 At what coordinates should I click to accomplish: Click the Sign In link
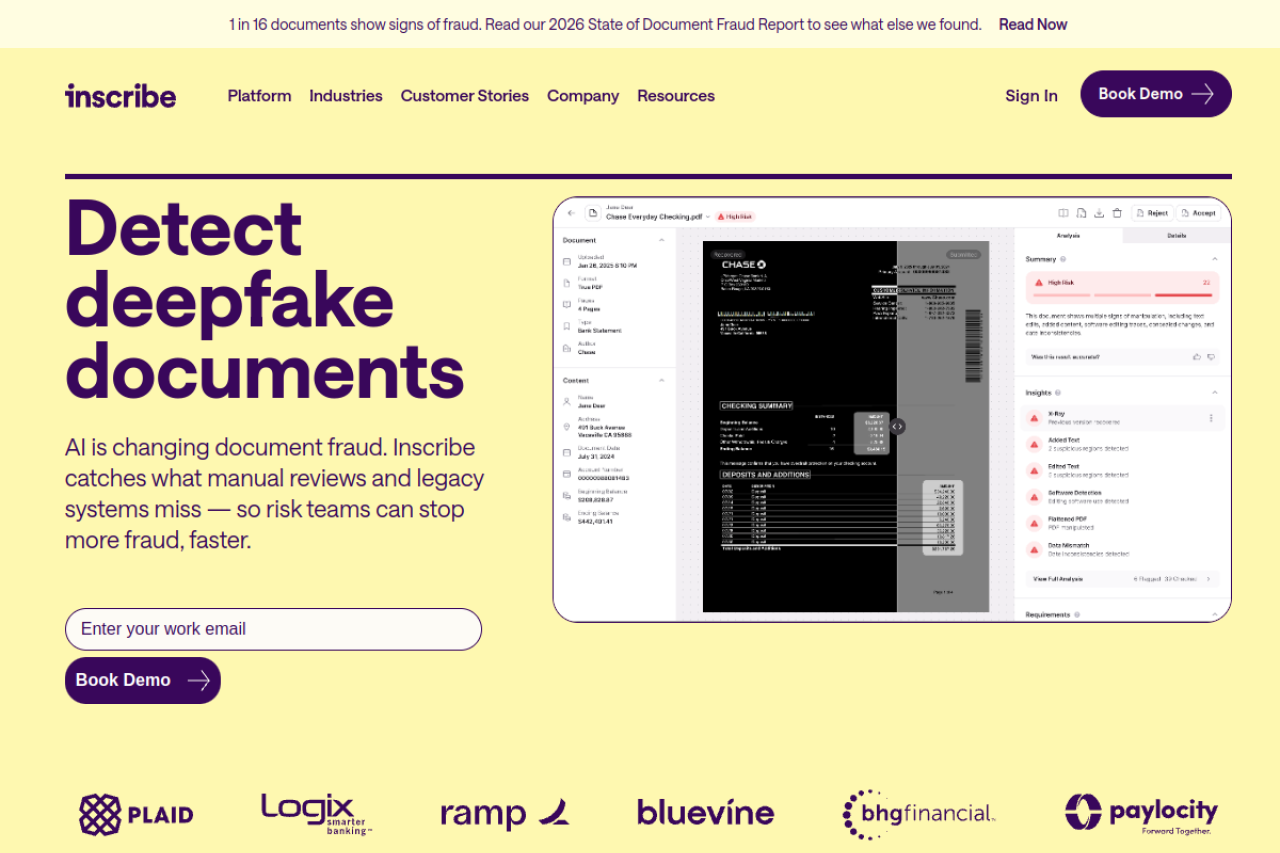point(1031,96)
